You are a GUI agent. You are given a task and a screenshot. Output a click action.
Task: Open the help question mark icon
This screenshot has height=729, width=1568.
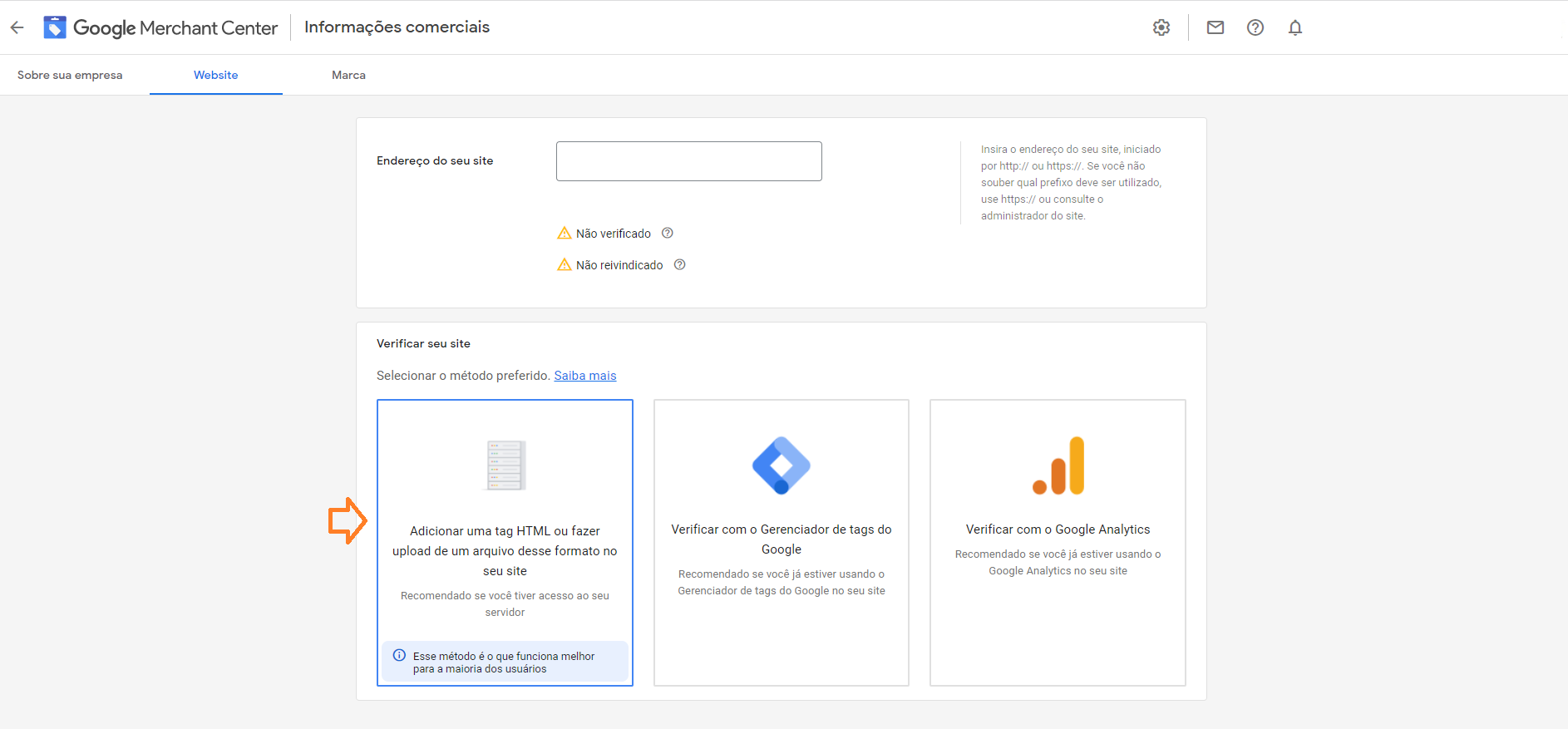[x=1255, y=27]
